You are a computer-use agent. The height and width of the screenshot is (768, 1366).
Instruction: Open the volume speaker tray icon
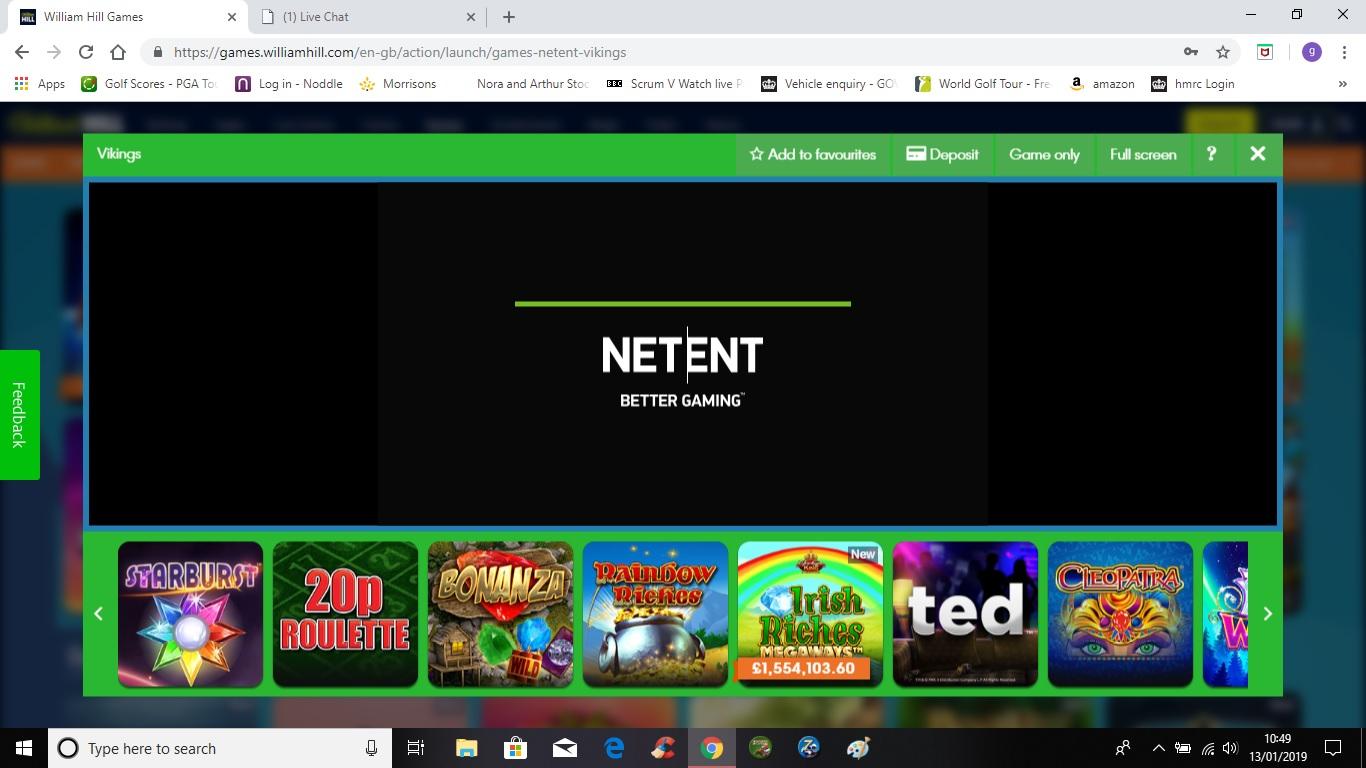click(x=1230, y=748)
